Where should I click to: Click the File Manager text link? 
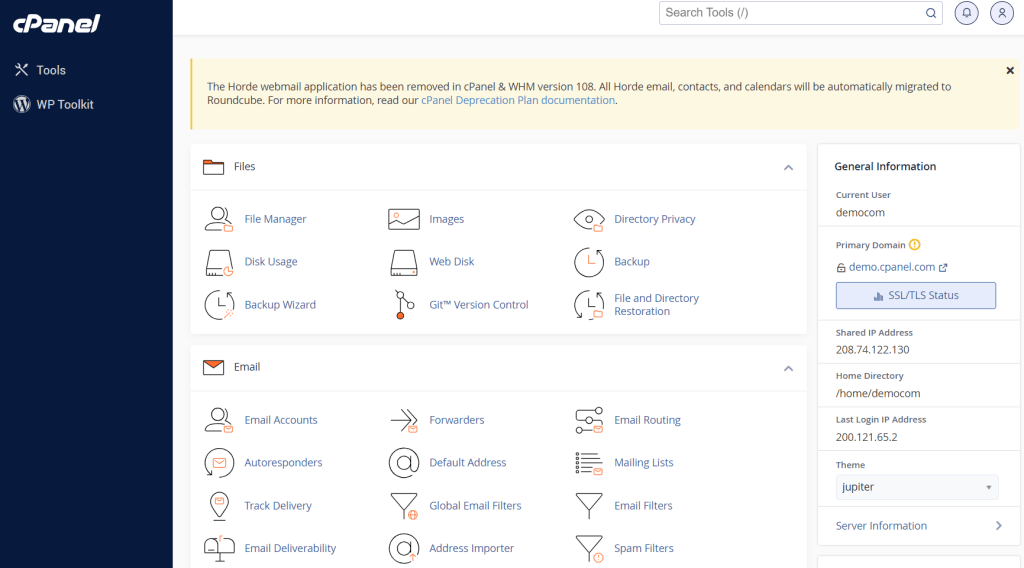tap(275, 219)
